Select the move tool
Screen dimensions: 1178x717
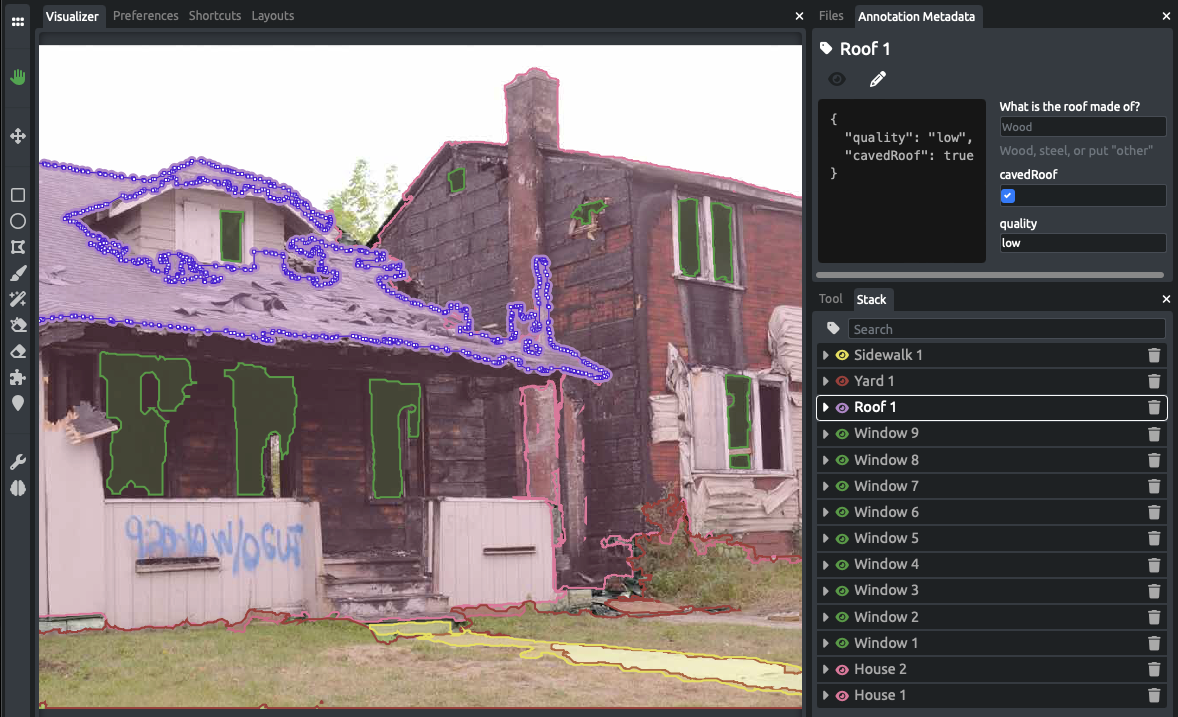[16, 136]
